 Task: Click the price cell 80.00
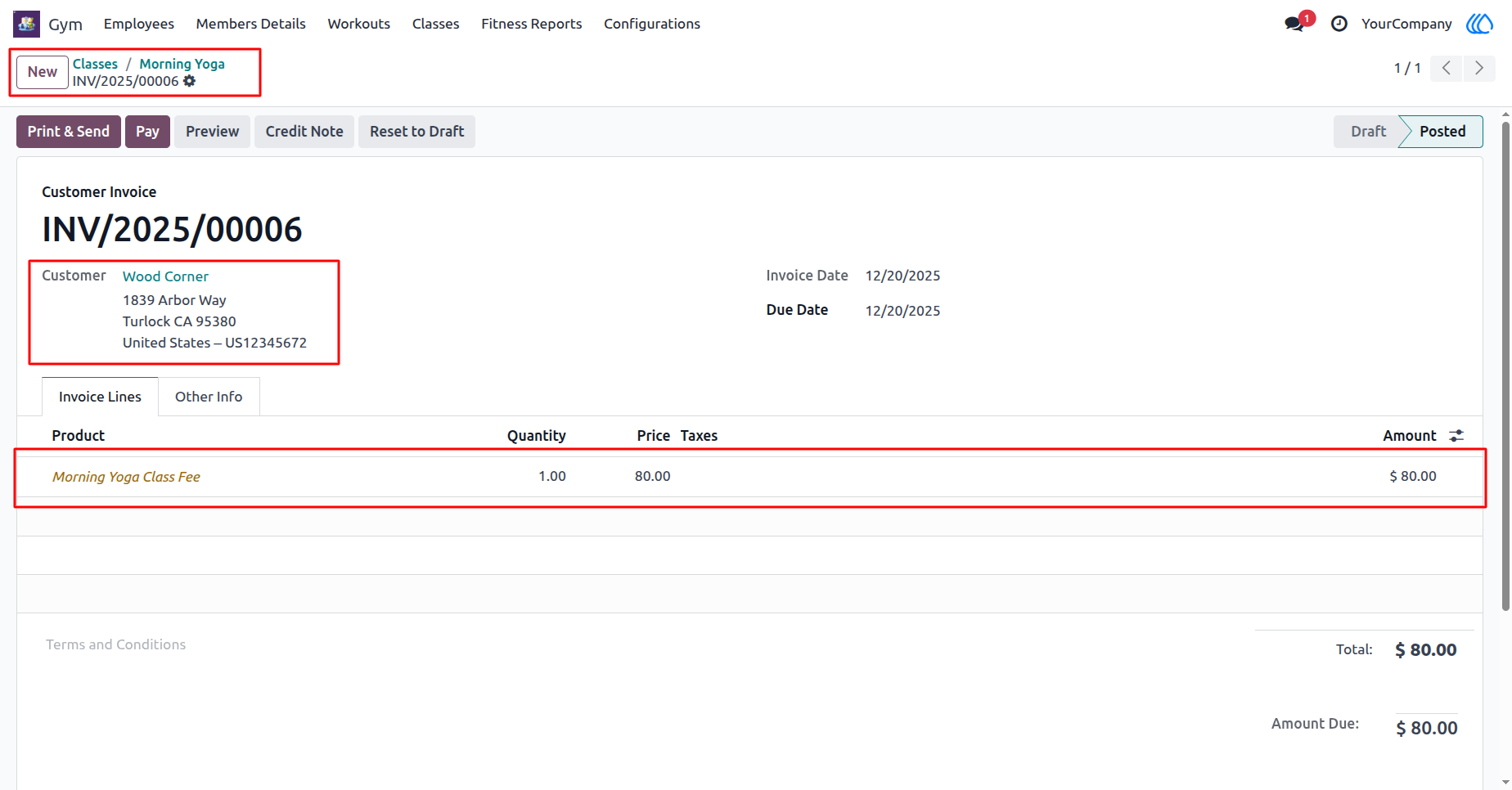click(x=653, y=476)
